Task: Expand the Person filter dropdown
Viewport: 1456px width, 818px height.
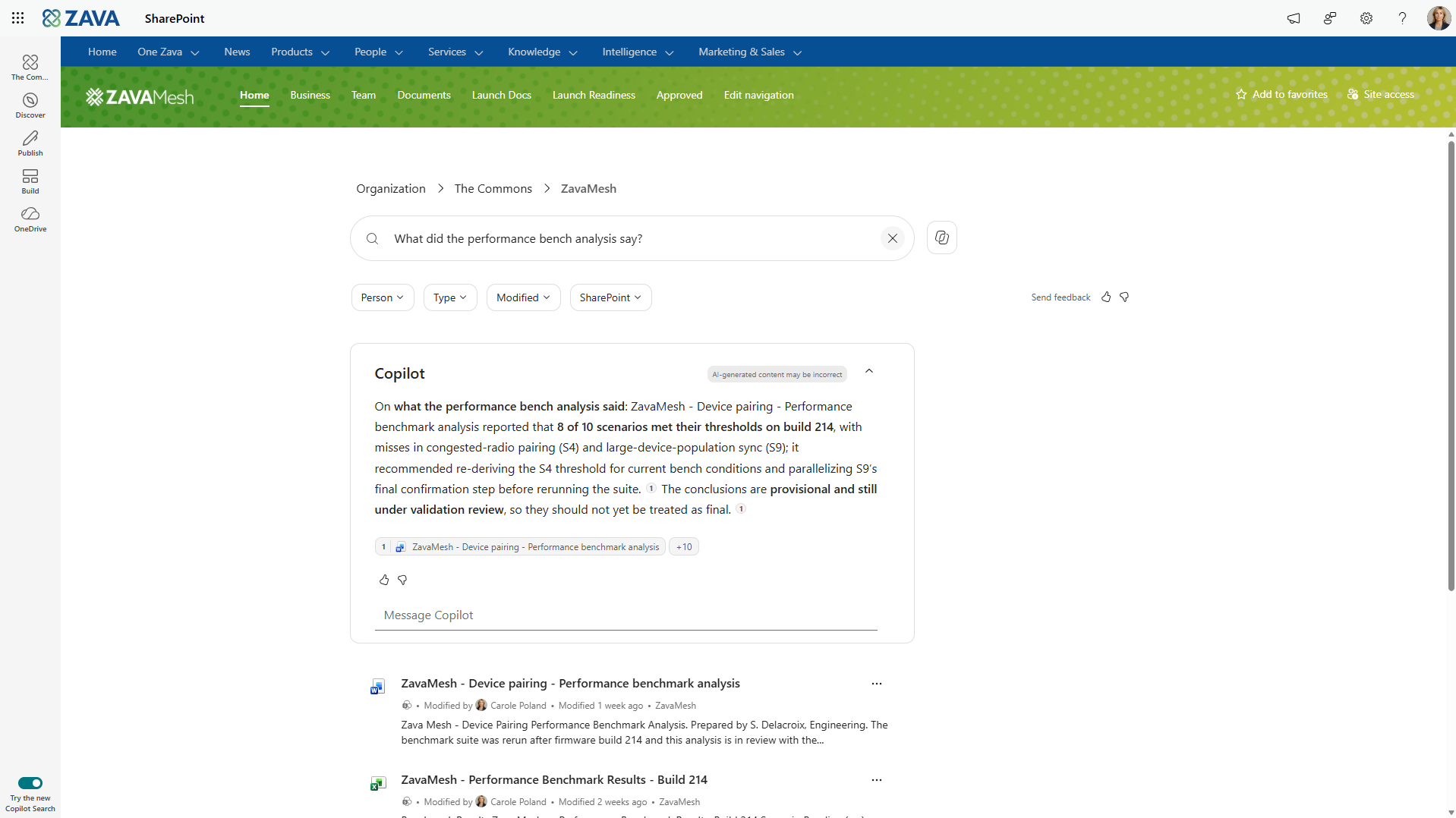Action: pyautogui.click(x=383, y=297)
